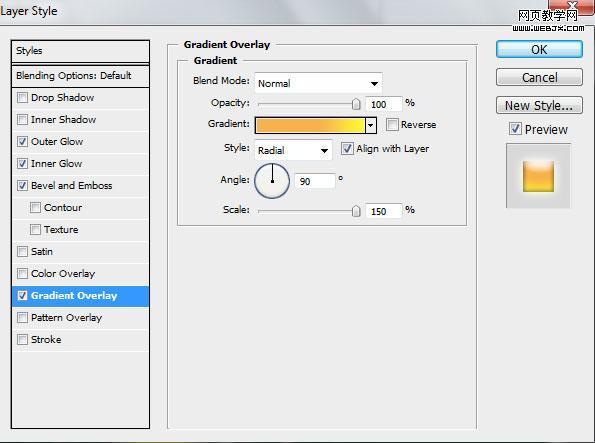This screenshot has width=595, height=443.
Task: Select the highlighted Gradient Overlay row
Action: pyautogui.click(x=80, y=296)
